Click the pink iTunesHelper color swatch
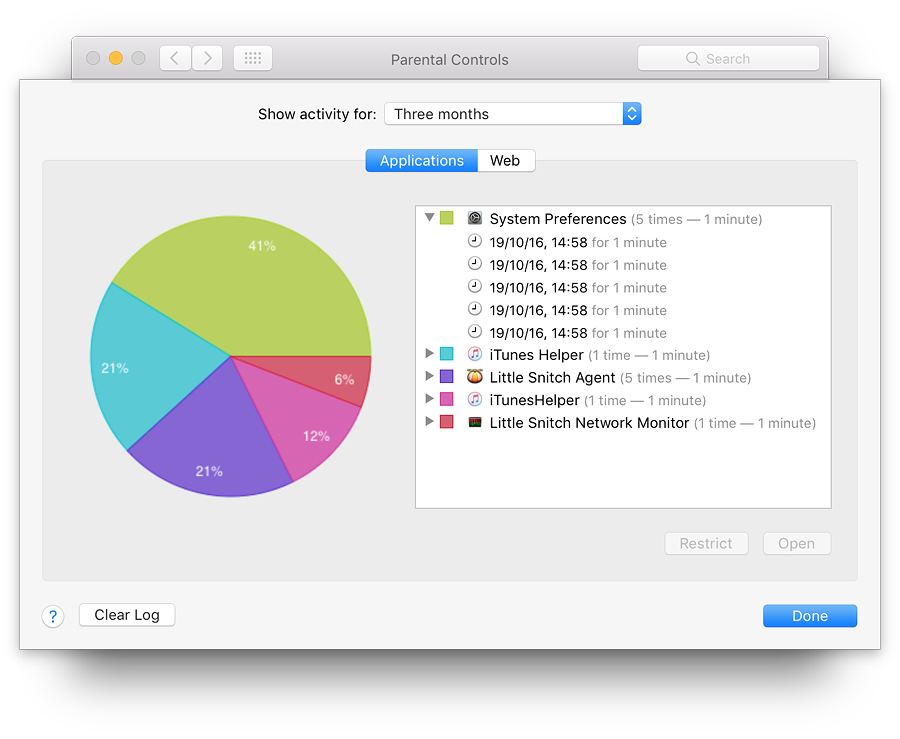The image size is (900, 739). 447,399
